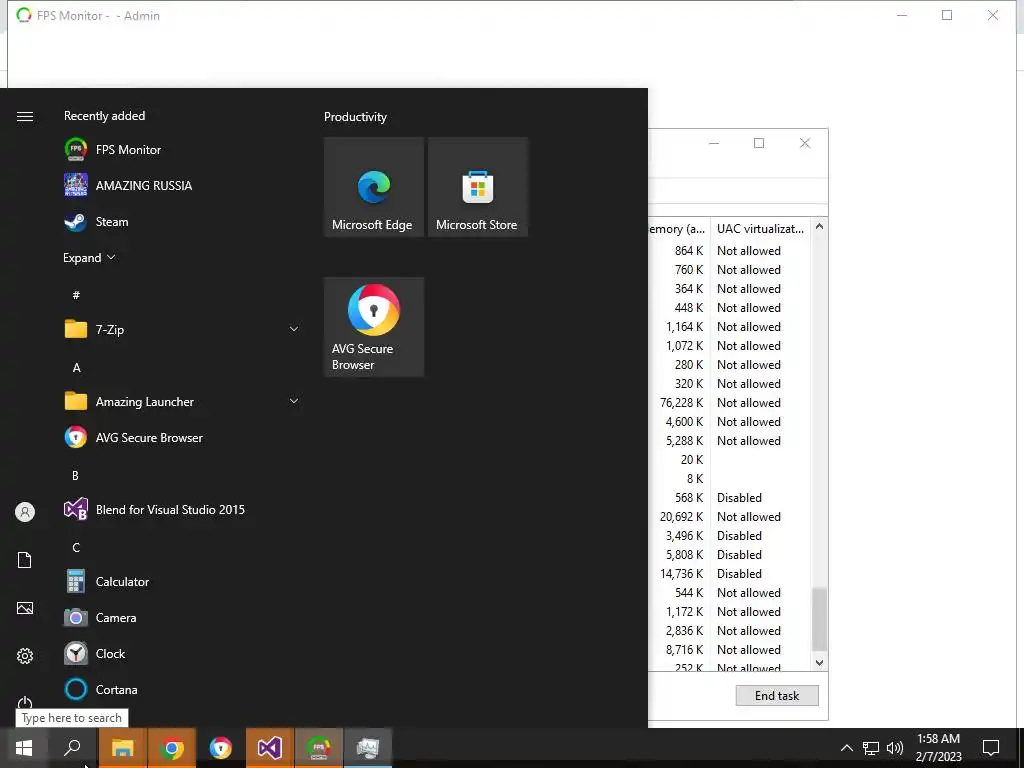Select the 20,692 K memory row
The image size is (1024, 768).
pos(729,517)
